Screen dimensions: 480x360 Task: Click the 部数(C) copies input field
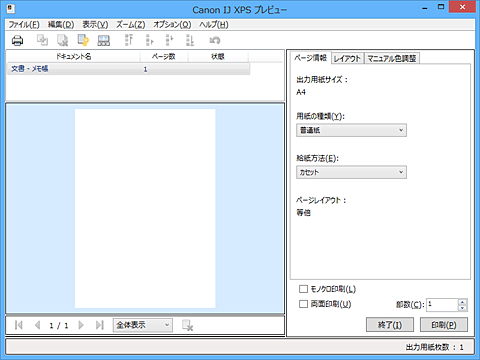click(442, 305)
